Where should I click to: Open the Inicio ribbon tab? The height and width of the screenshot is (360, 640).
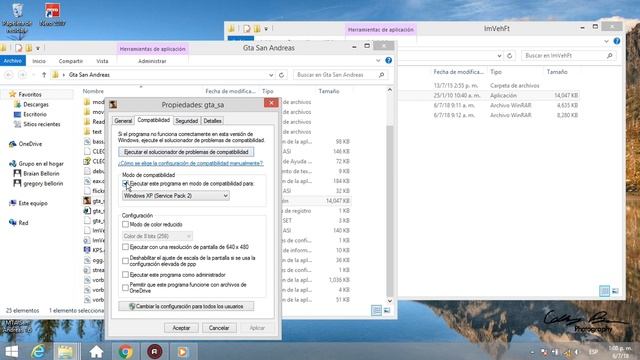[x=39, y=61]
